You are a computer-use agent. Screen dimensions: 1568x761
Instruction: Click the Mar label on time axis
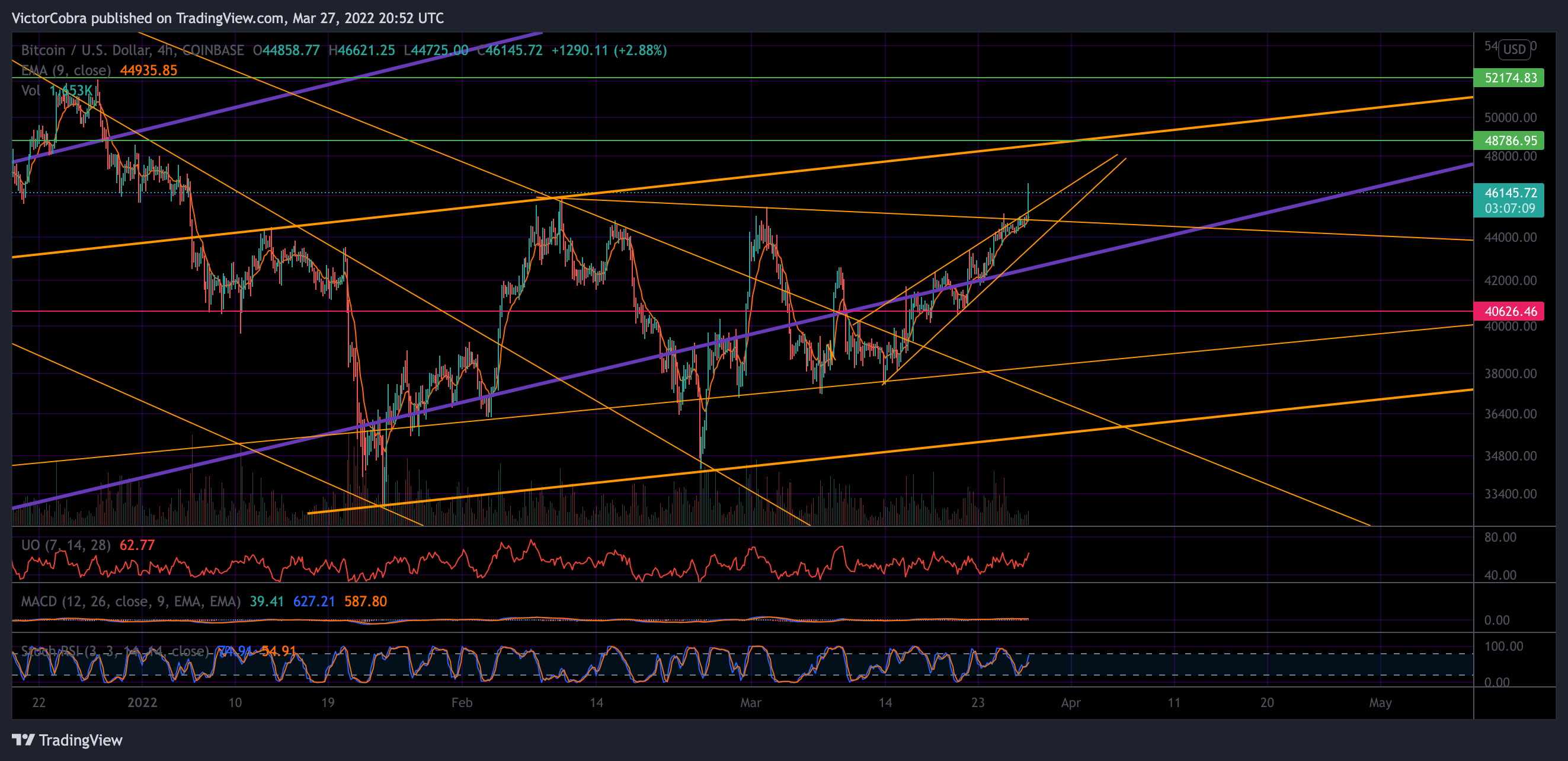click(x=751, y=702)
